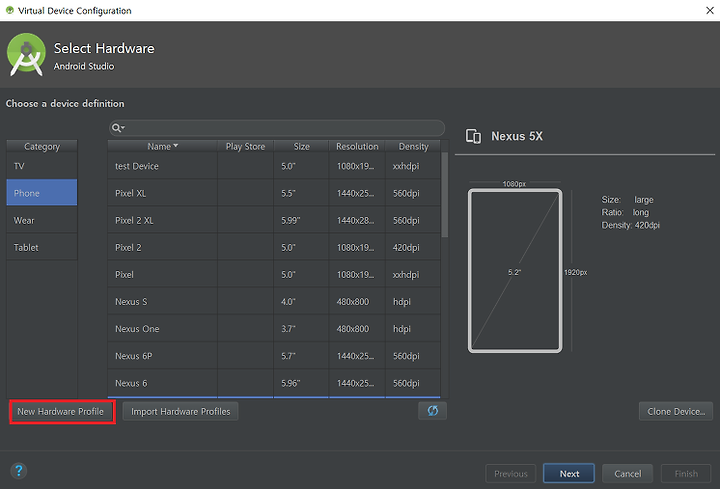Click the 4.0" size cell
Image resolution: width=720 pixels, height=489 pixels.
pyautogui.click(x=301, y=301)
